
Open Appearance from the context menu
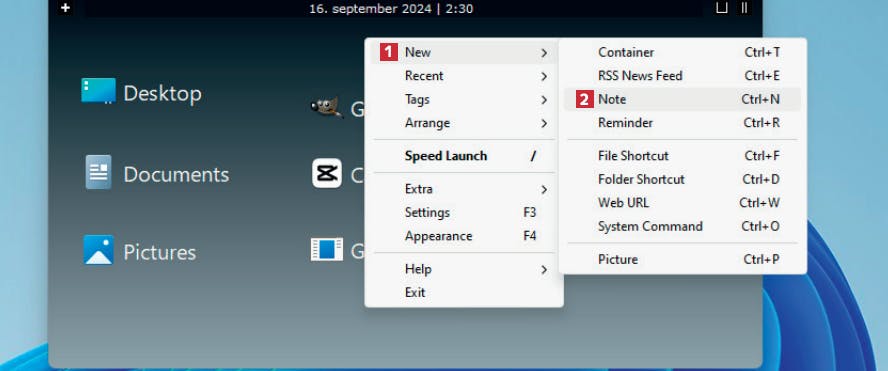[464, 236]
